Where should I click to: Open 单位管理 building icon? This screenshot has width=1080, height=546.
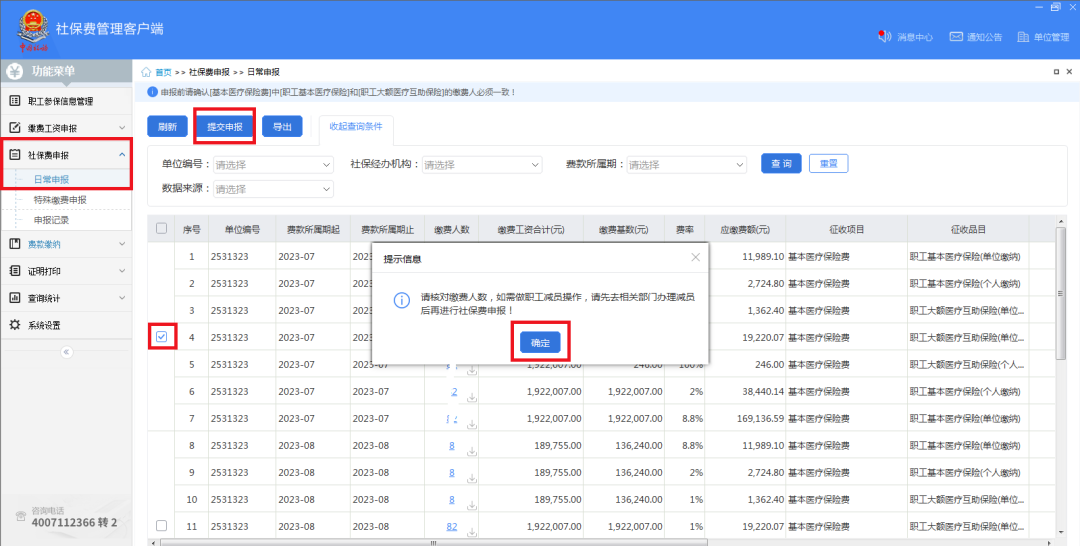[x=1024, y=36]
